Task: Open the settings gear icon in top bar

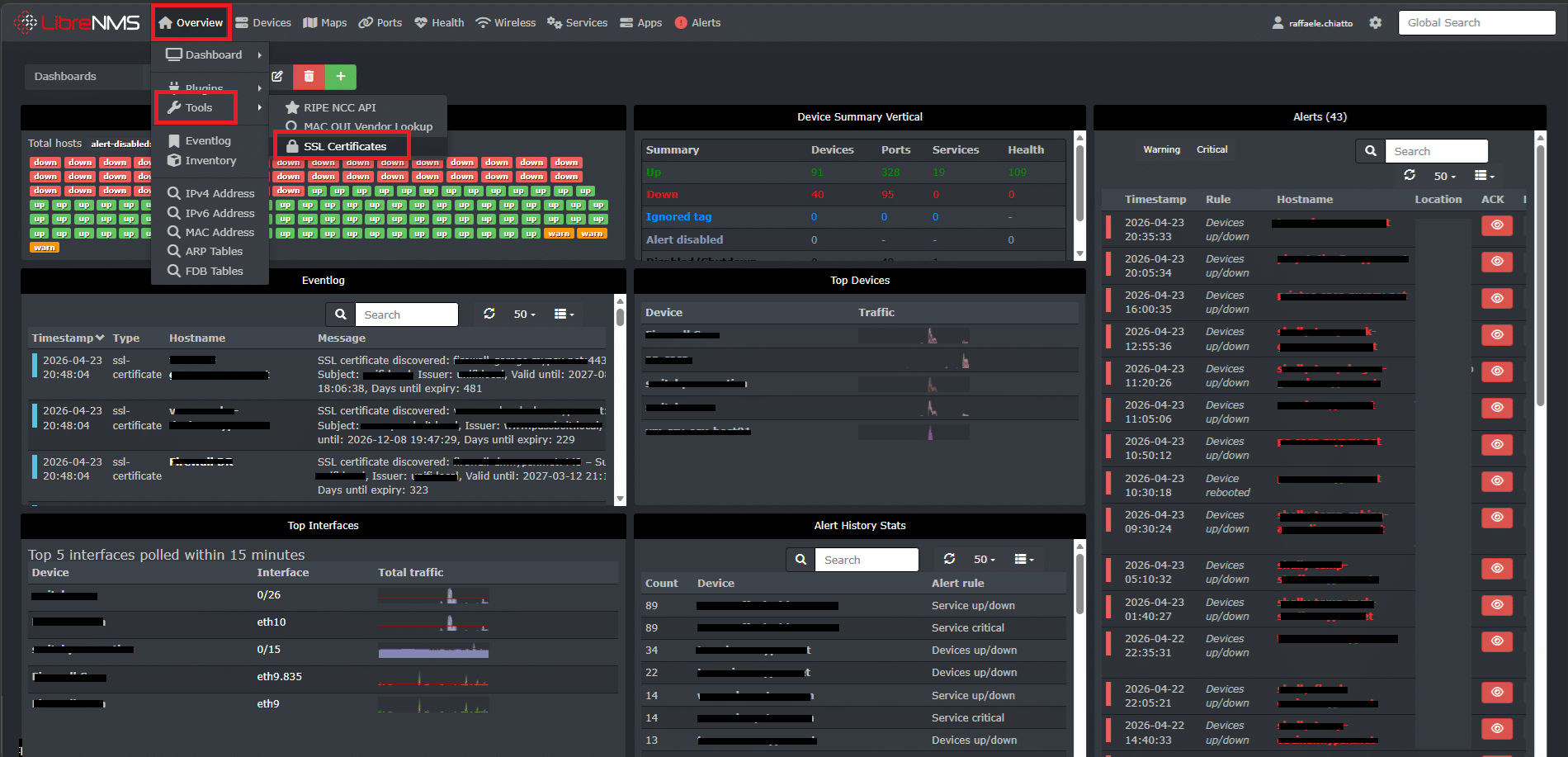Action: (1375, 23)
